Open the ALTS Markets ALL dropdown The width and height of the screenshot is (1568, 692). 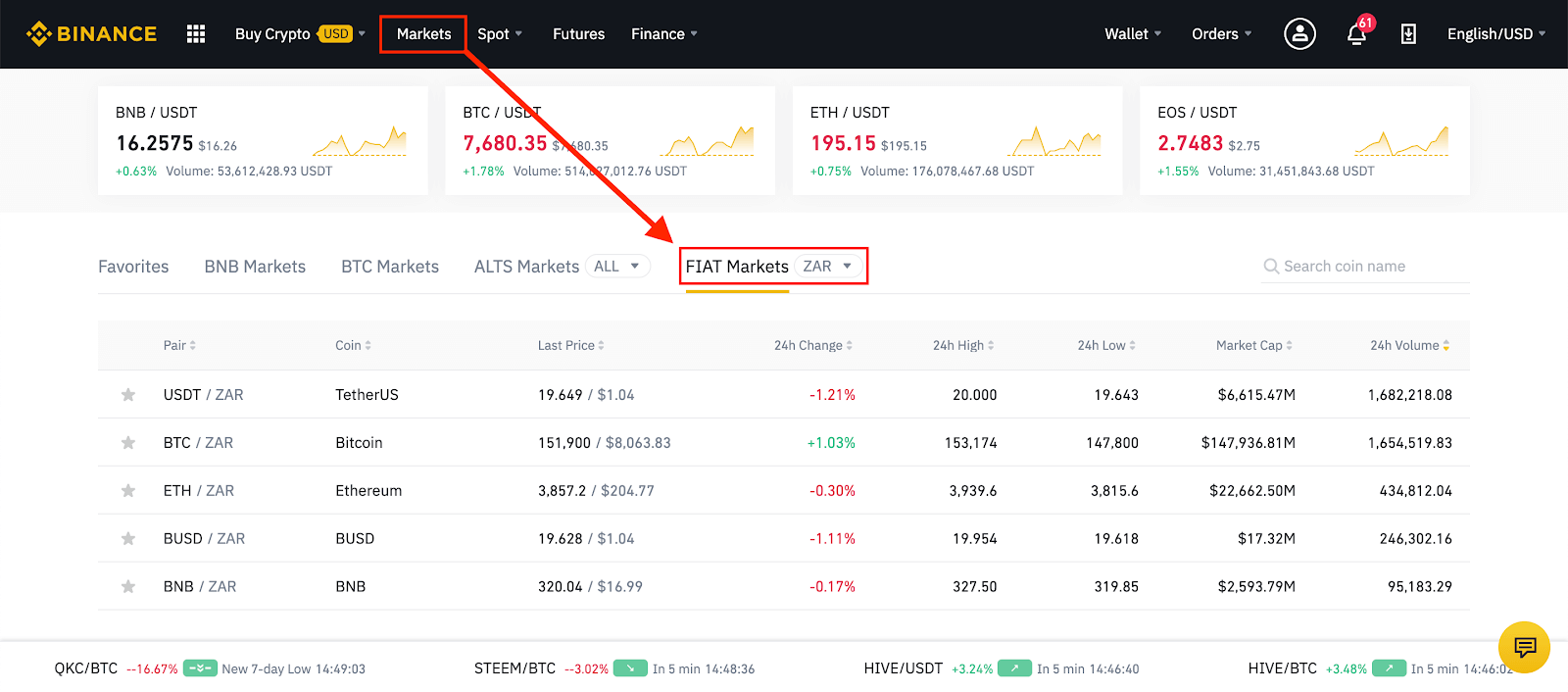[617, 267]
